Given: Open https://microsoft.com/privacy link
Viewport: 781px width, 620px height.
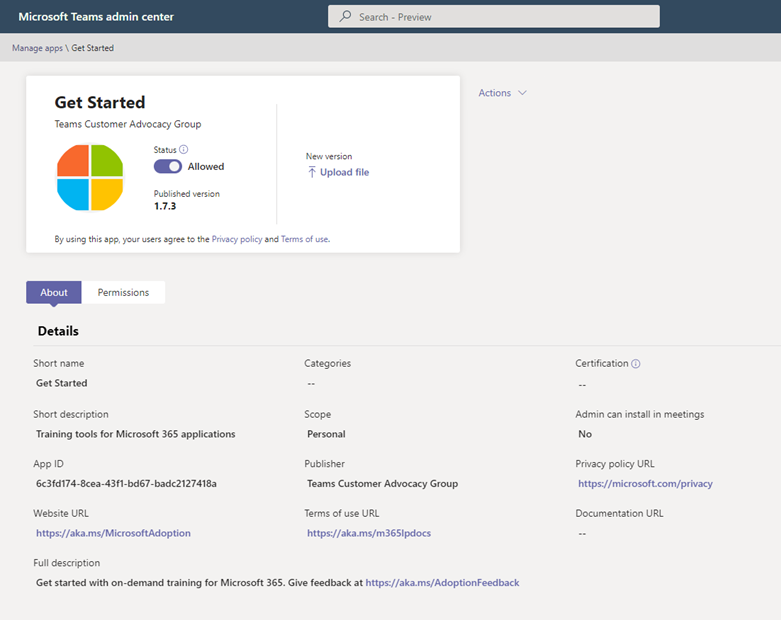Looking at the screenshot, I should pyautogui.click(x=645, y=484).
